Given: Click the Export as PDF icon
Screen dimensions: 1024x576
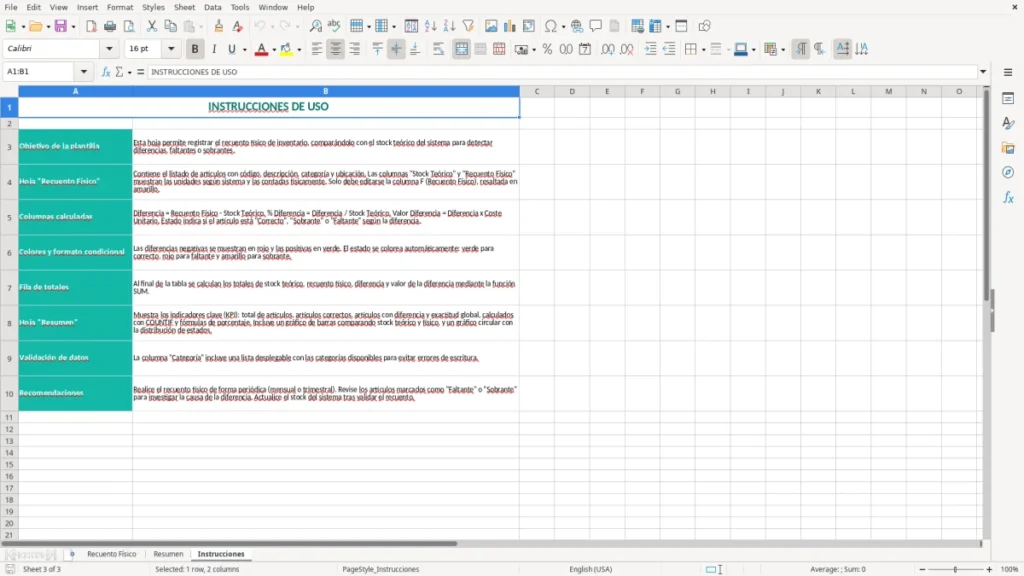Looking at the screenshot, I should coord(91,26).
